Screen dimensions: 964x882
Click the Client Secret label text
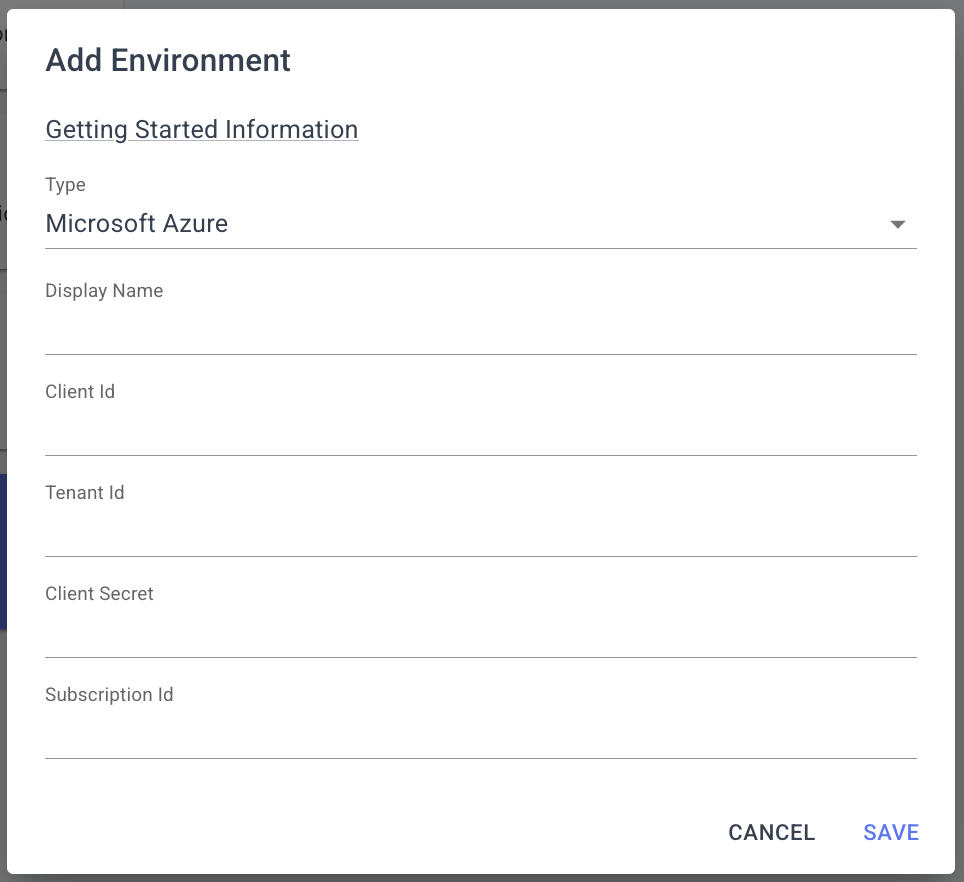[99, 594]
